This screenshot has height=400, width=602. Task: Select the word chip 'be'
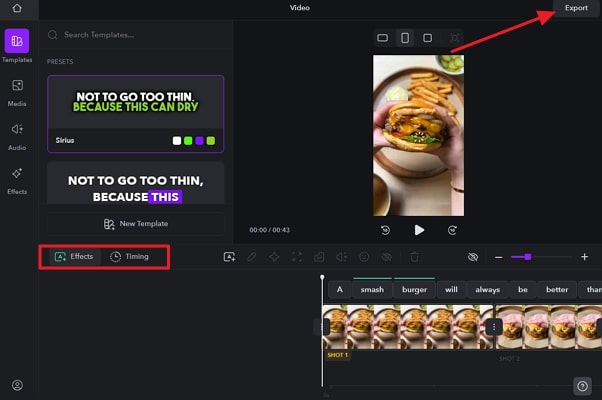point(523,289)
